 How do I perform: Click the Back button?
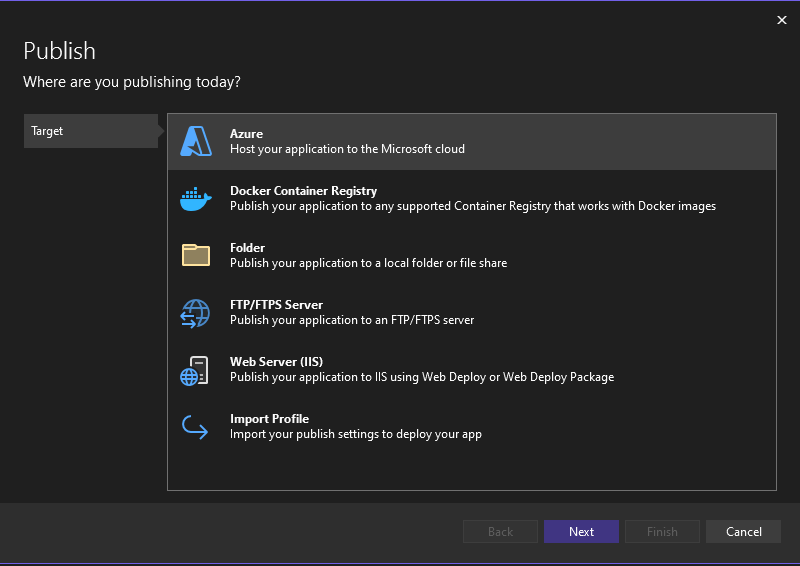[x=500, y=532]
